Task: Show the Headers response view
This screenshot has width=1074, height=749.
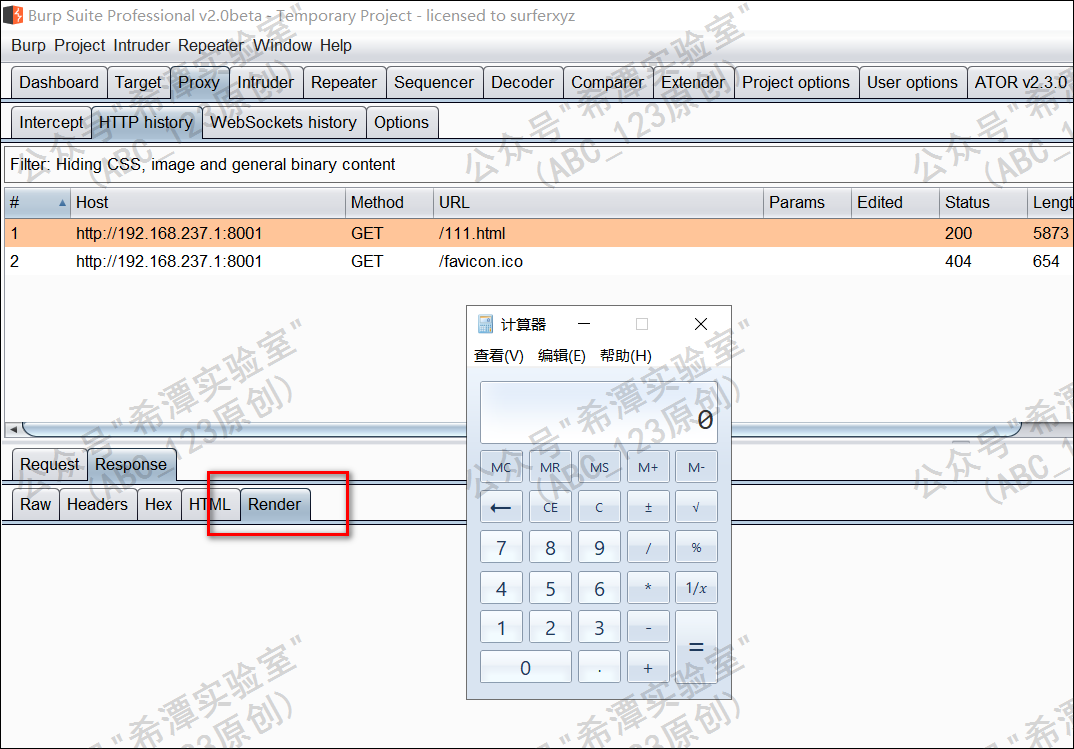Action: 97,505
